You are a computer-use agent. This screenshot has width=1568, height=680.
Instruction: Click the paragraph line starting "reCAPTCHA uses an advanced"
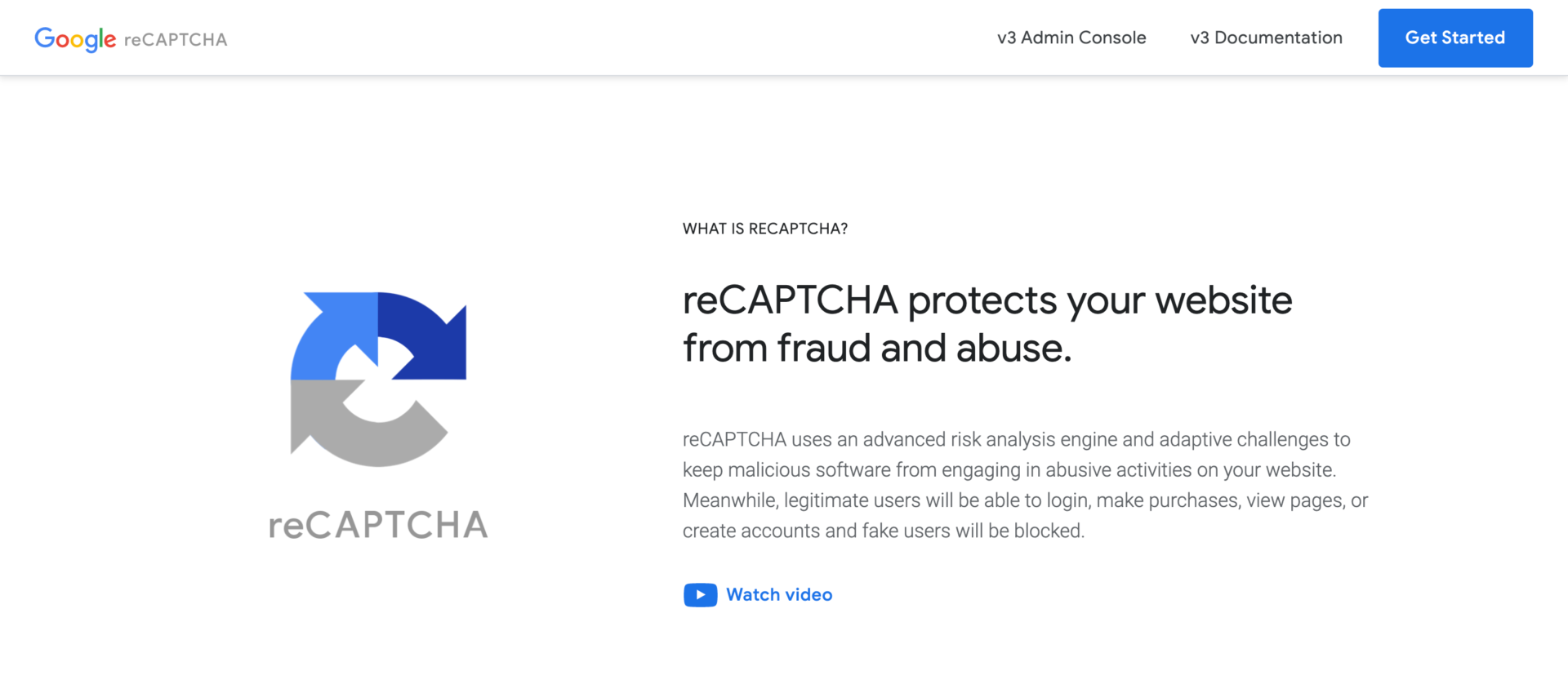coord(1016,439)
